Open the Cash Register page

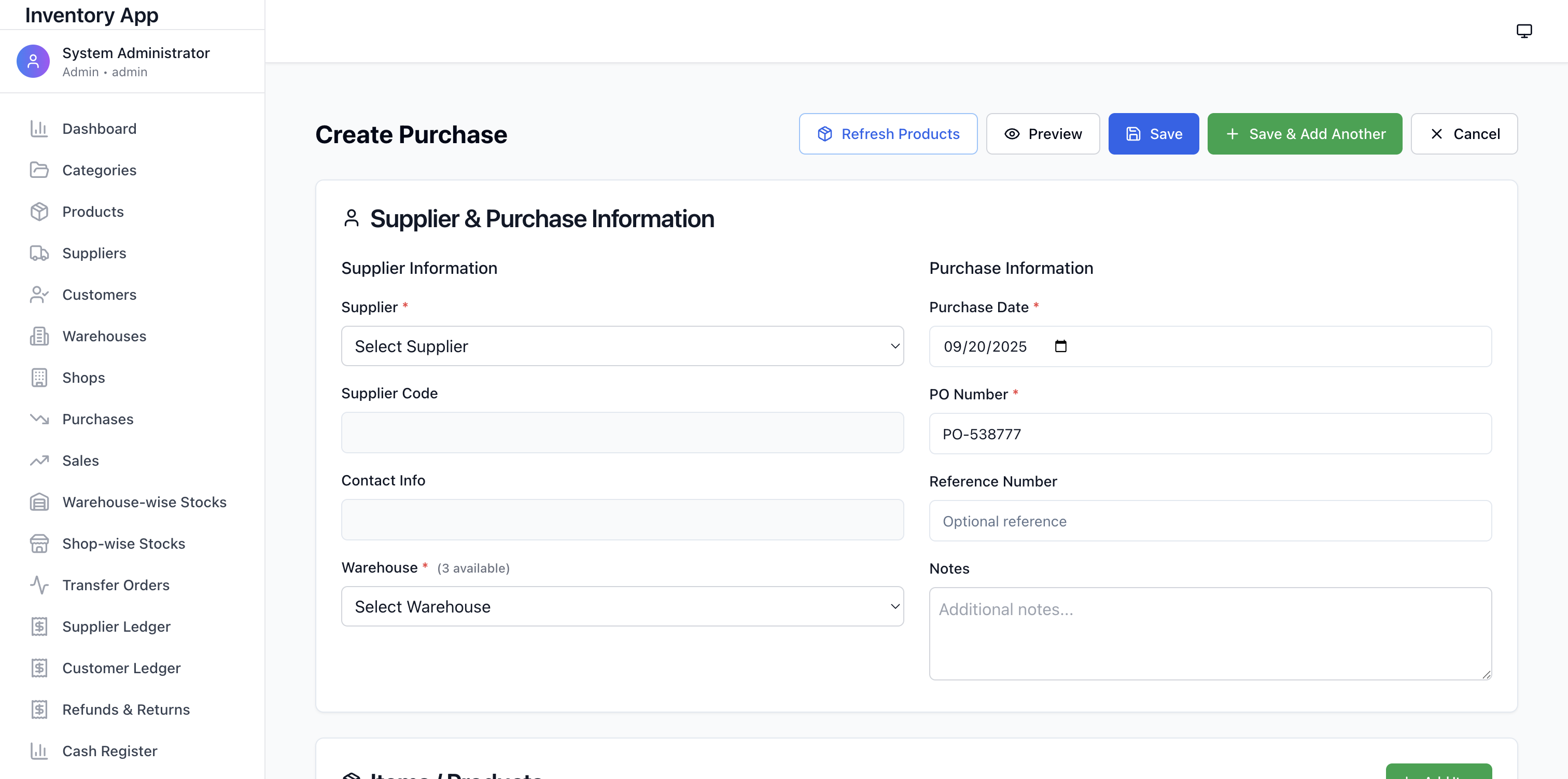109,750
